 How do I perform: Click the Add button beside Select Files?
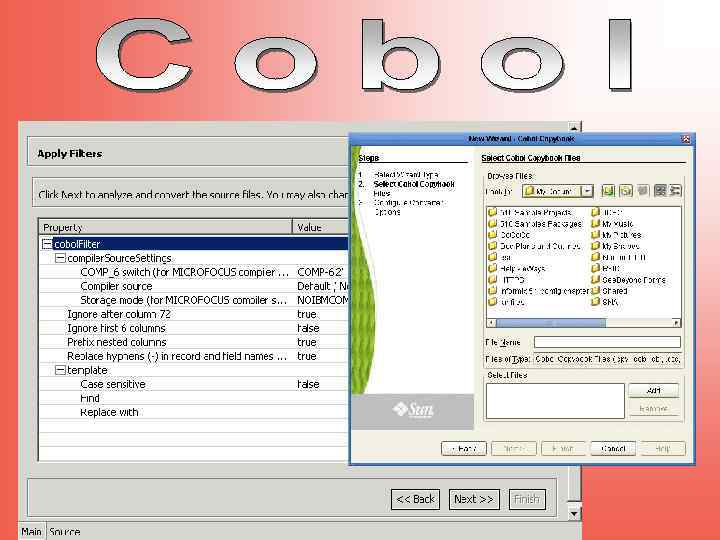(653, 390)
